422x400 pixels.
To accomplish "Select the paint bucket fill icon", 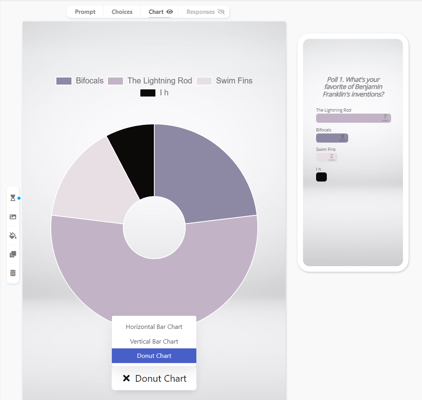I will 13,236.
